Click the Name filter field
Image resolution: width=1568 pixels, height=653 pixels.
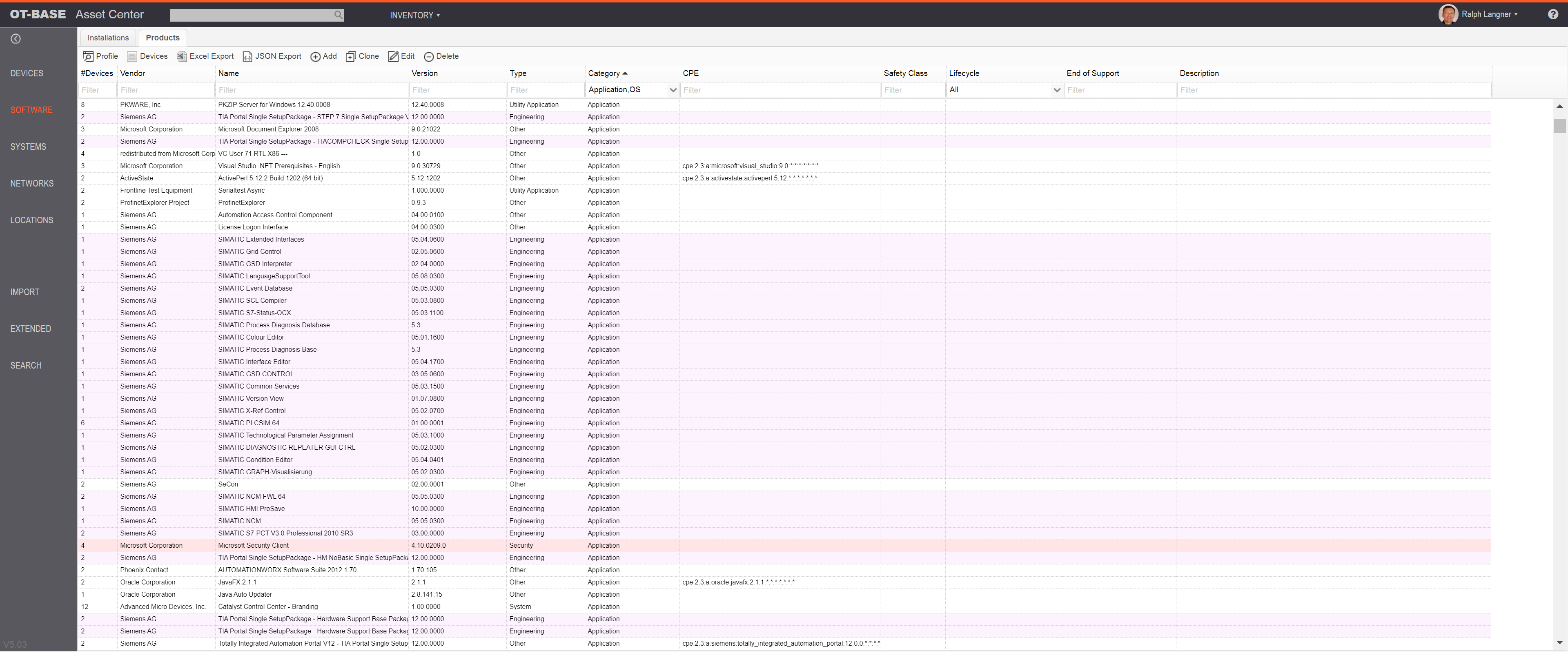coord(312,90)
